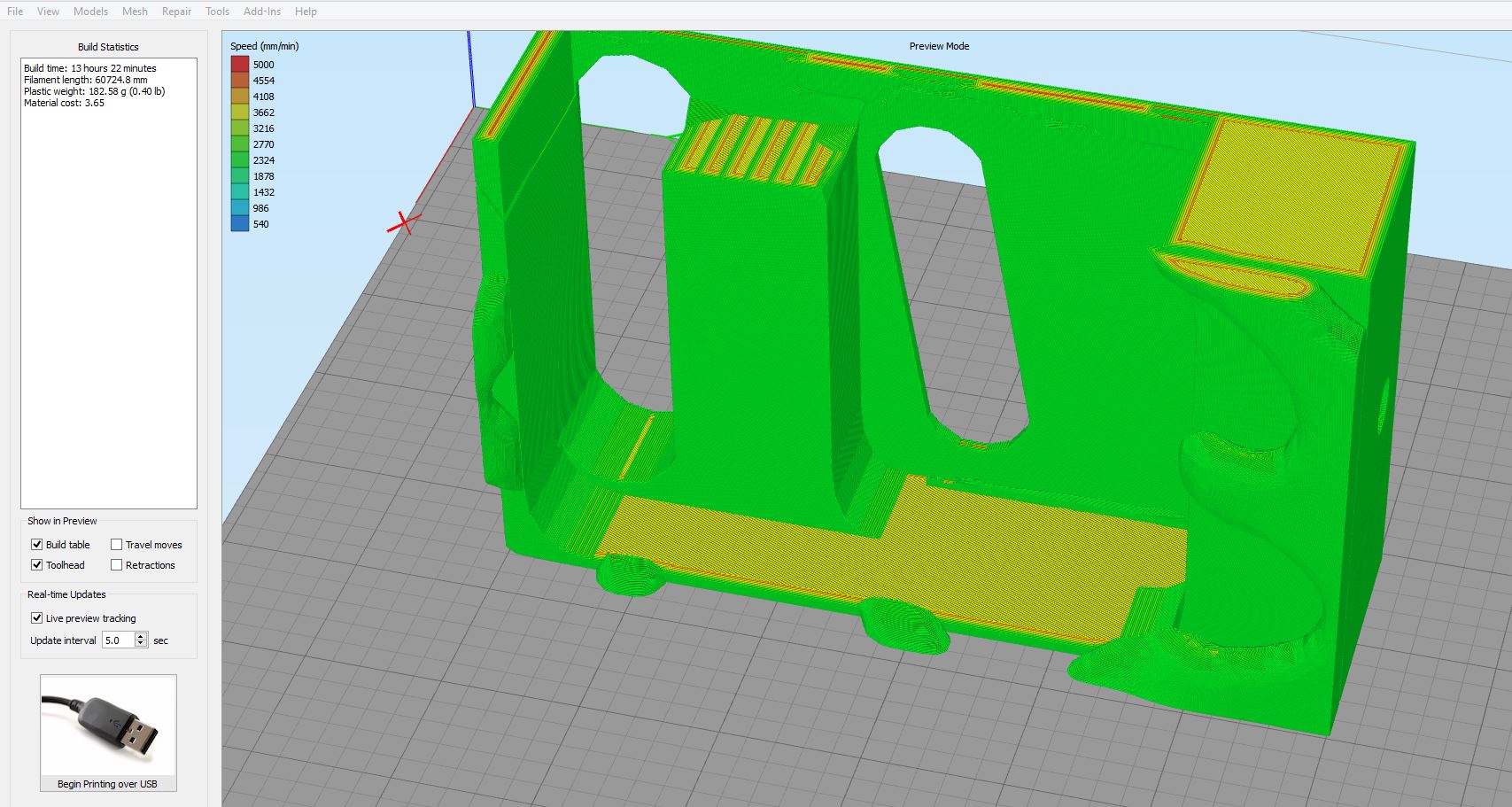Open the Tools menu

pyautogui.click(x=217, y=12)
